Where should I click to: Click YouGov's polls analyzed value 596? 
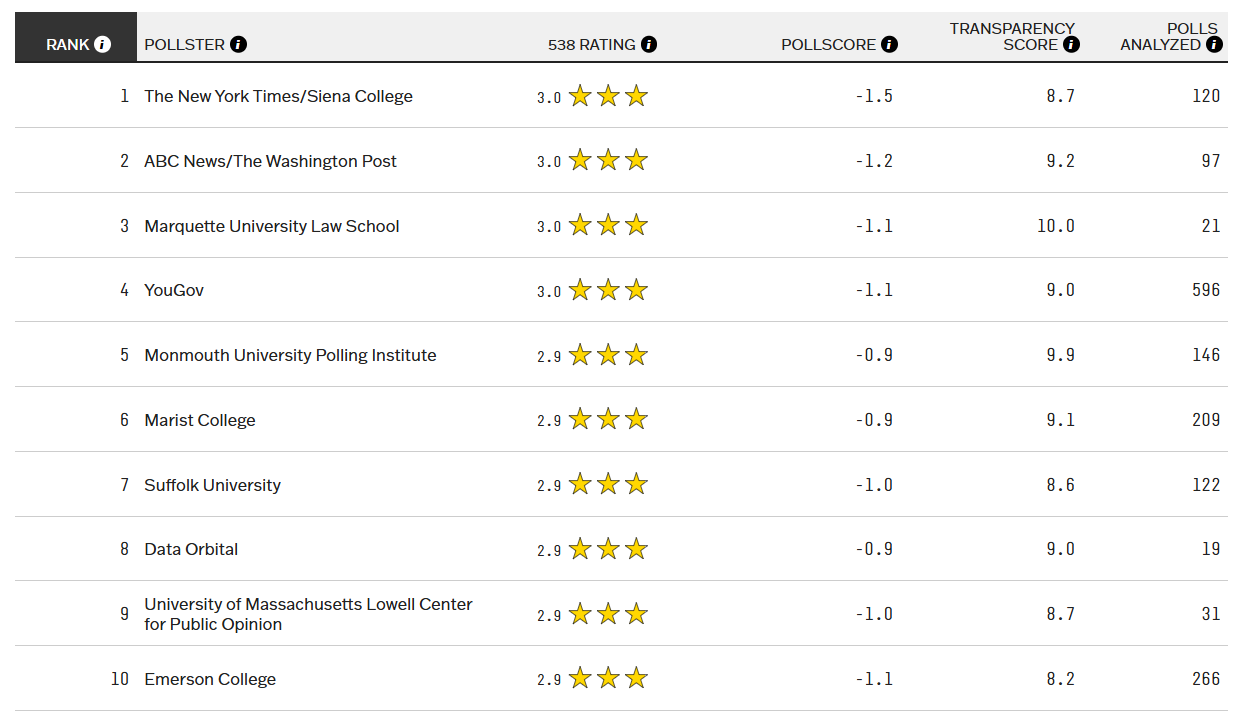pyautogui.click(x=1206, y=290)
